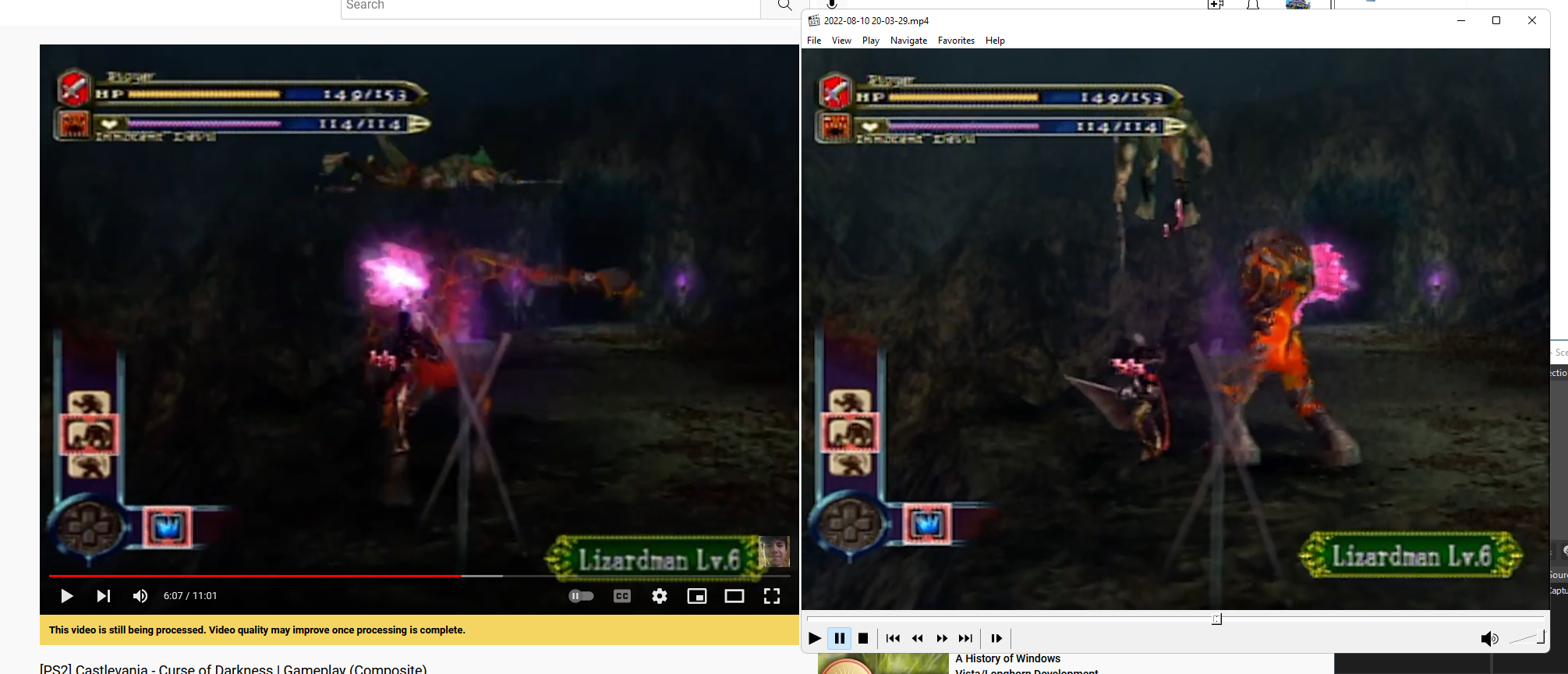Toggle closed captions on YouTube player
This screenshot has width=1568, height=674.
pyautogui.click(x=622, y=596)
